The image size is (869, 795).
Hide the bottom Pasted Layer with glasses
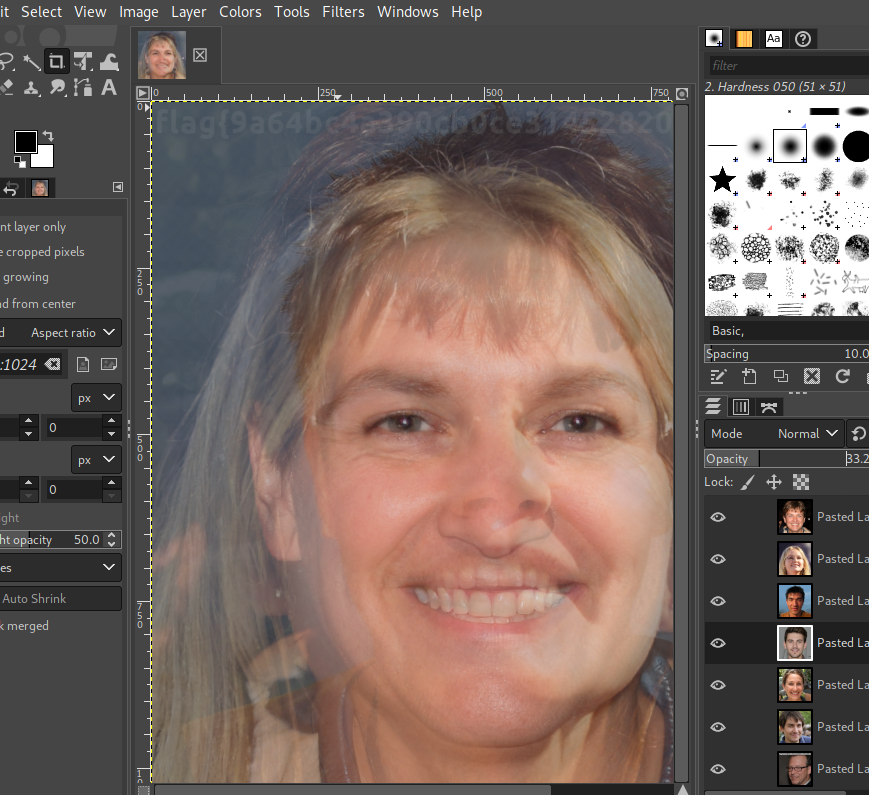[x=718, y=769]
